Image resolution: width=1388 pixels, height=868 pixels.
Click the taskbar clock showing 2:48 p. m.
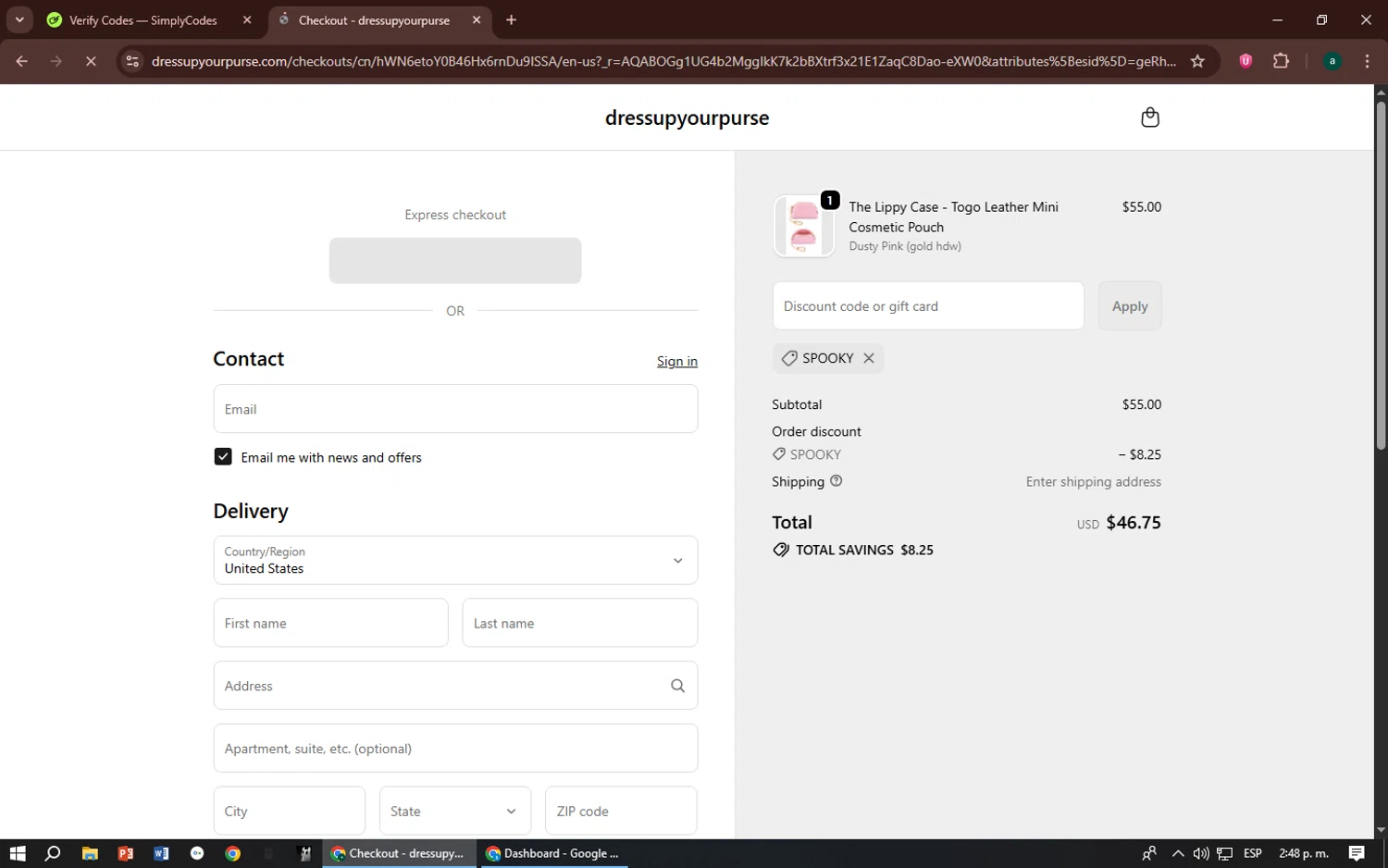pos(1304,853)
